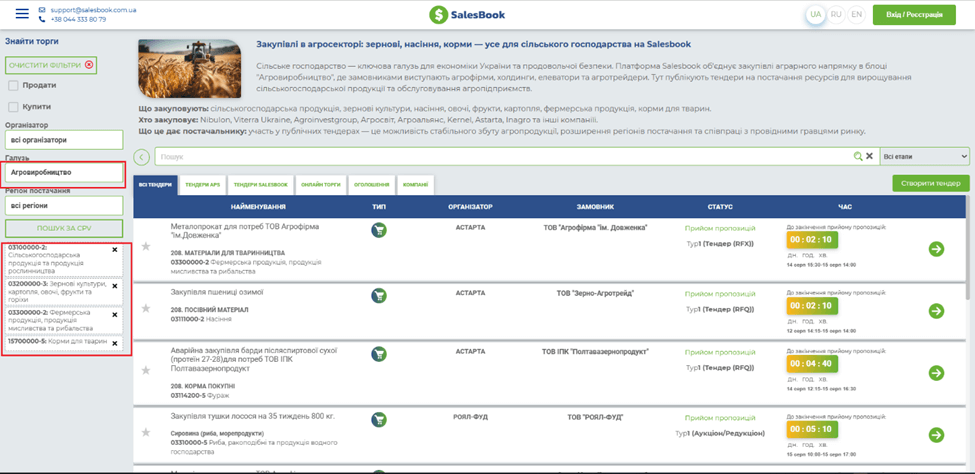Remove CPV filter 03300000-2
The height and width of the screenshot is (474, 975).
(114, 315)
